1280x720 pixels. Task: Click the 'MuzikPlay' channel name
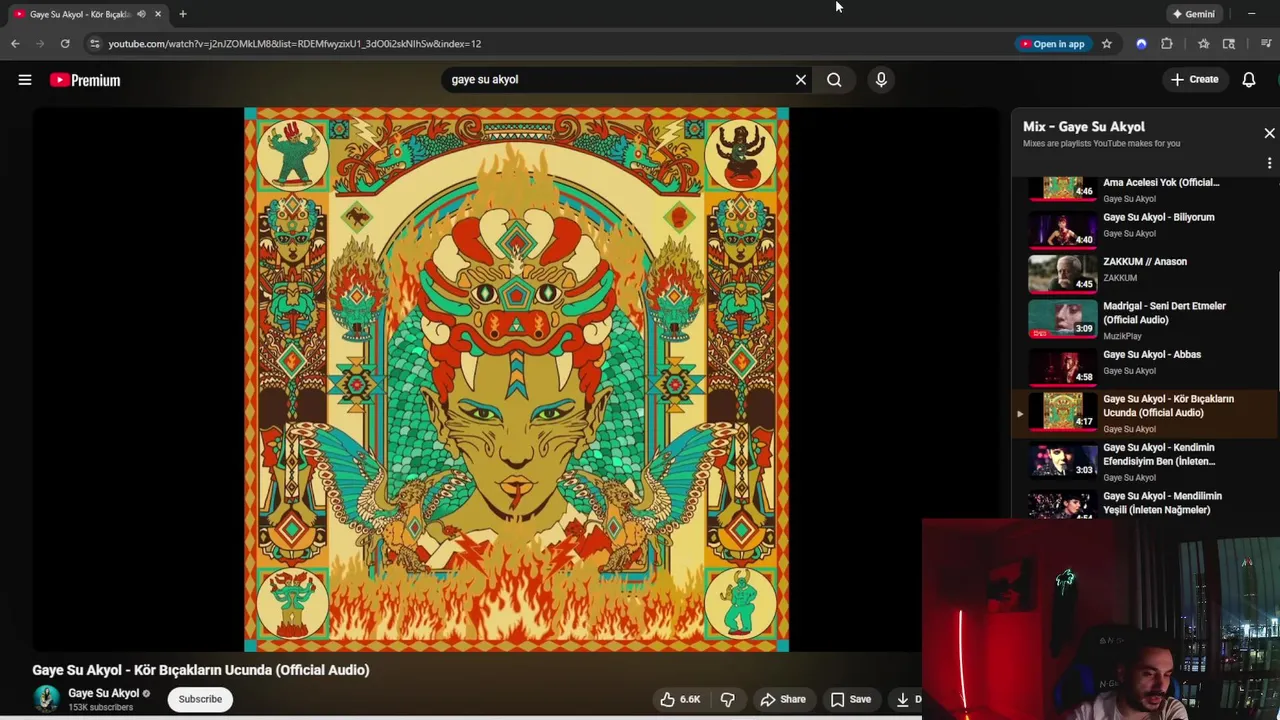[x=1122, y=336]
